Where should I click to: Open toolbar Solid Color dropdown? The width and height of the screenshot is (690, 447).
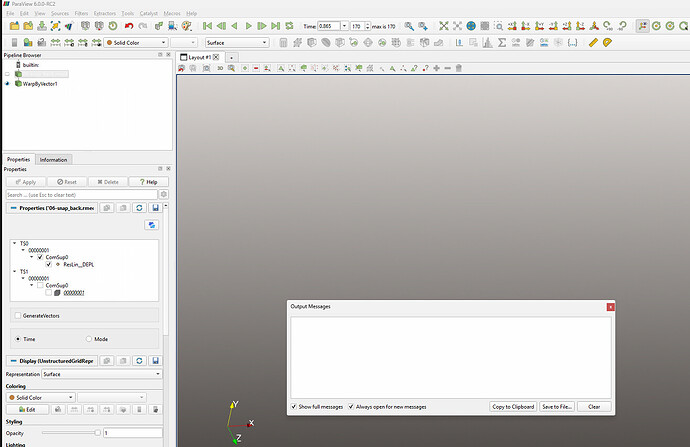click(x=136, y=43)
